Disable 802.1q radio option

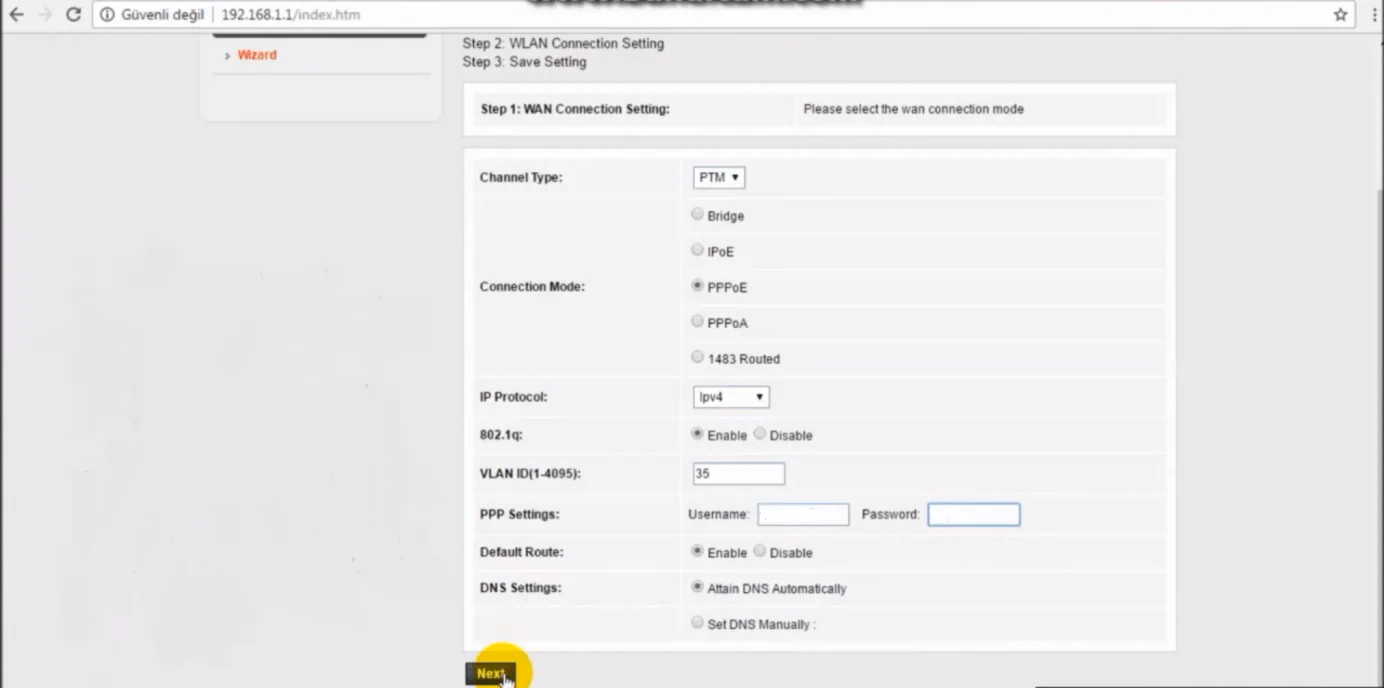pyautogui.click(x=760, y=434)
